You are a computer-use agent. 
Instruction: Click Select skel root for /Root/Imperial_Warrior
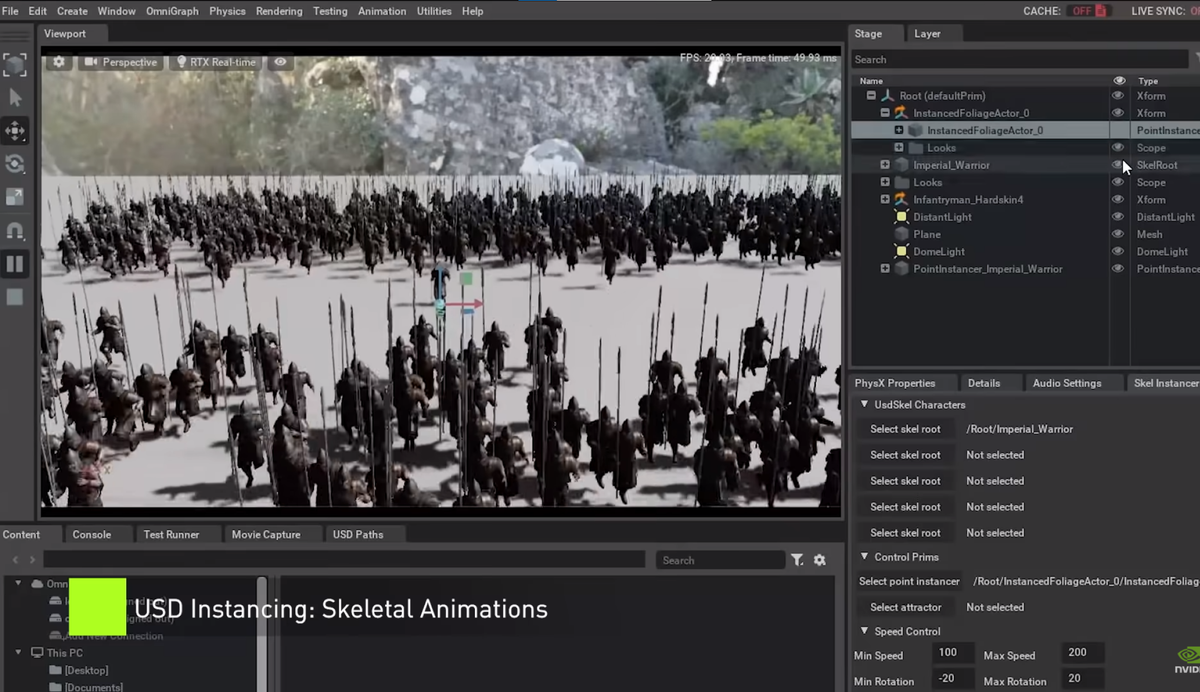coord(905,429)
